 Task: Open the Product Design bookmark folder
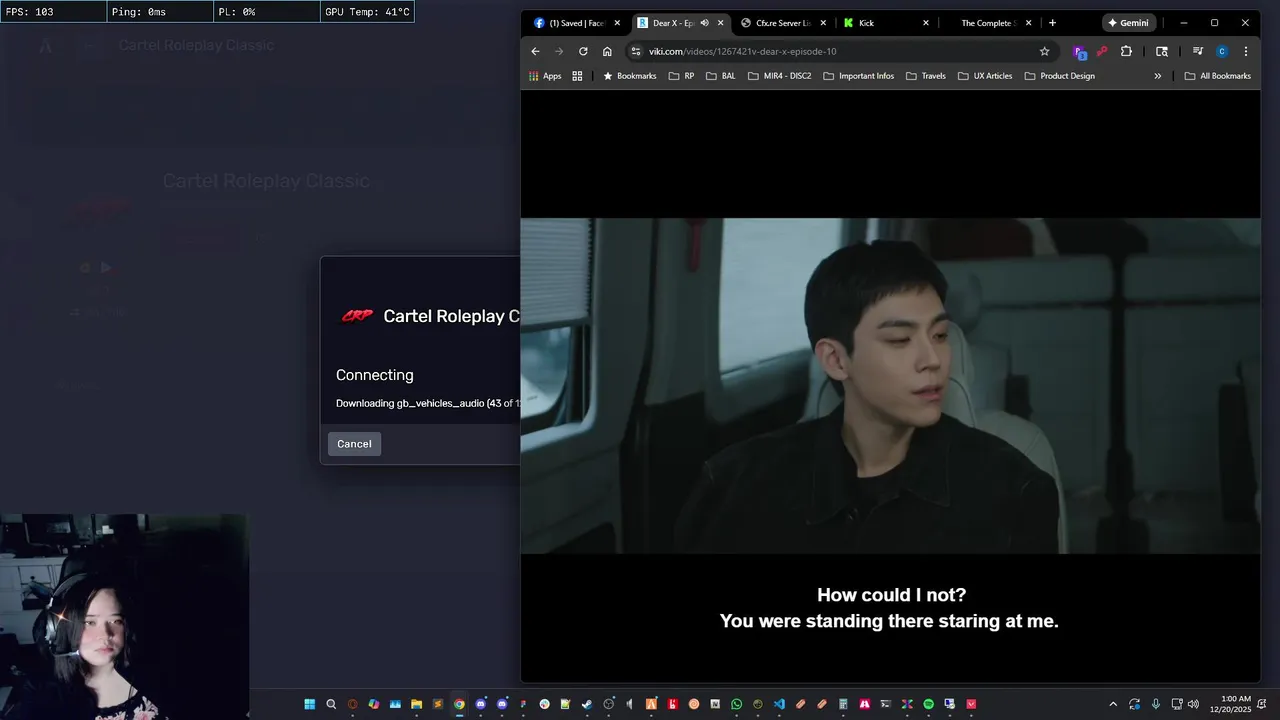1059,76
